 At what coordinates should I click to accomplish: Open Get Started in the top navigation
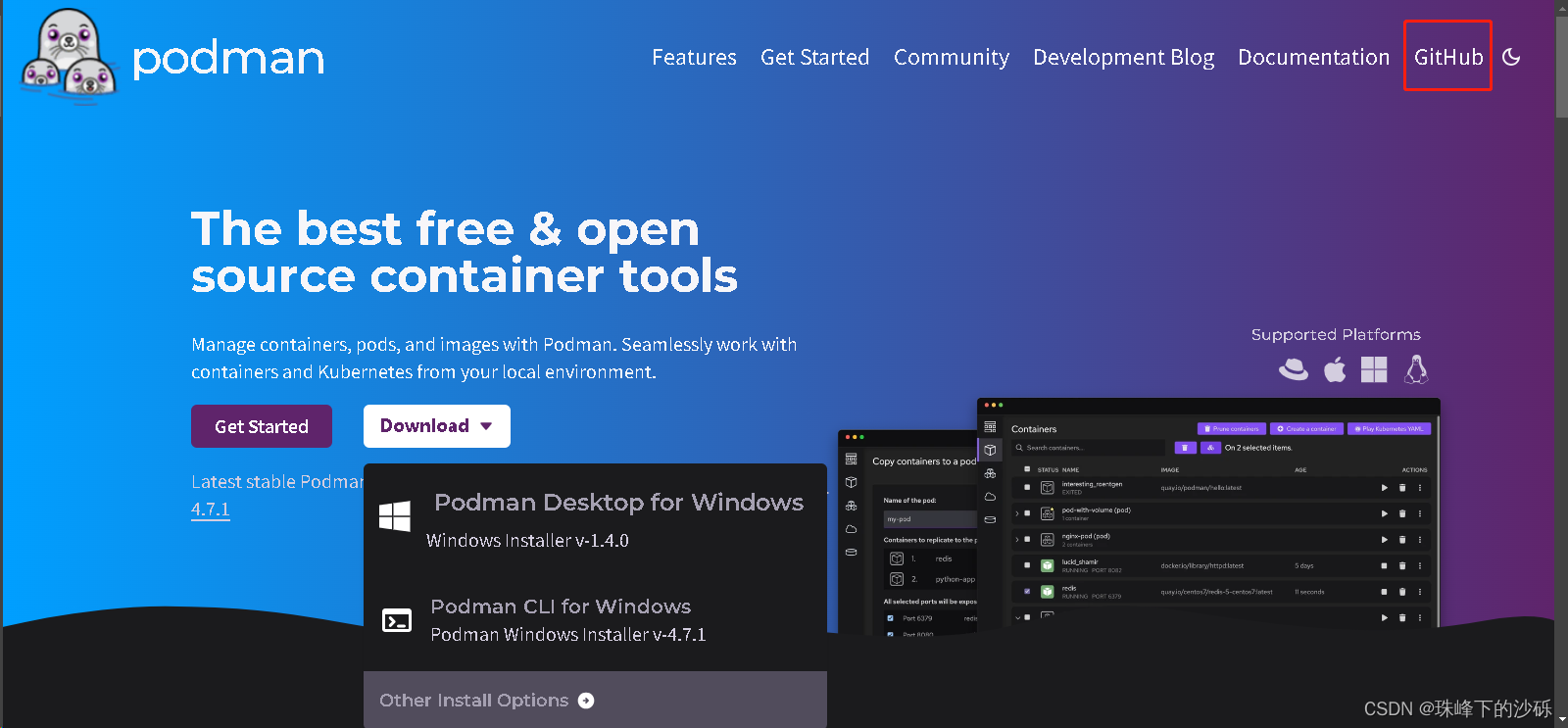point(814,57)
